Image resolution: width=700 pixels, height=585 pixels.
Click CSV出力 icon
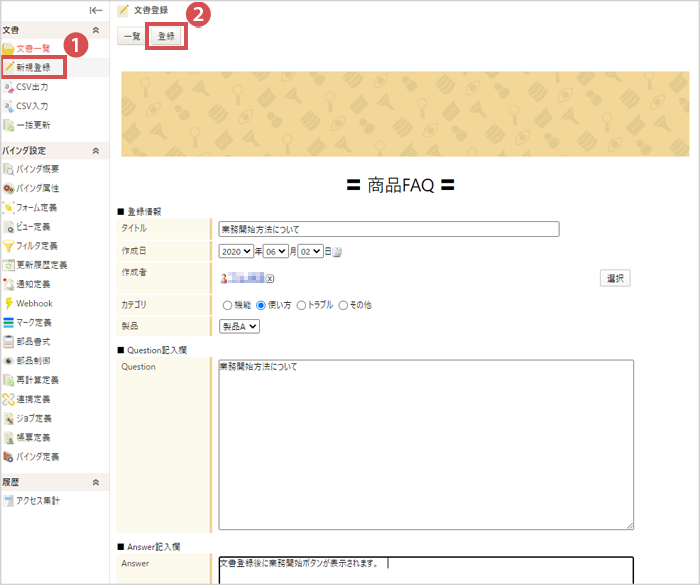pyautogui.click(x=8, y=87)
